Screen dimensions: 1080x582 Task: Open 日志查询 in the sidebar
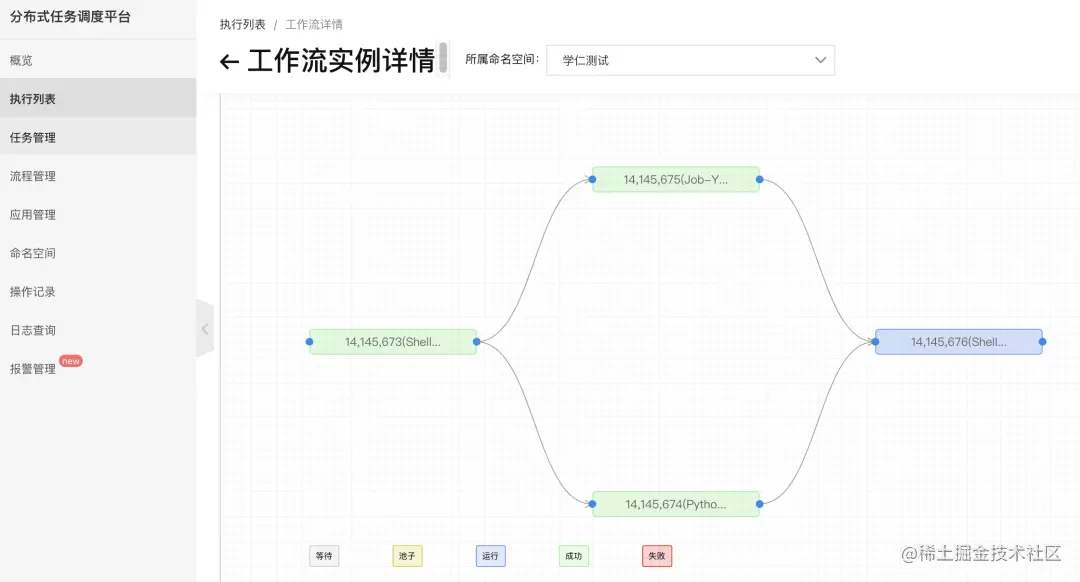click(98, 330)
